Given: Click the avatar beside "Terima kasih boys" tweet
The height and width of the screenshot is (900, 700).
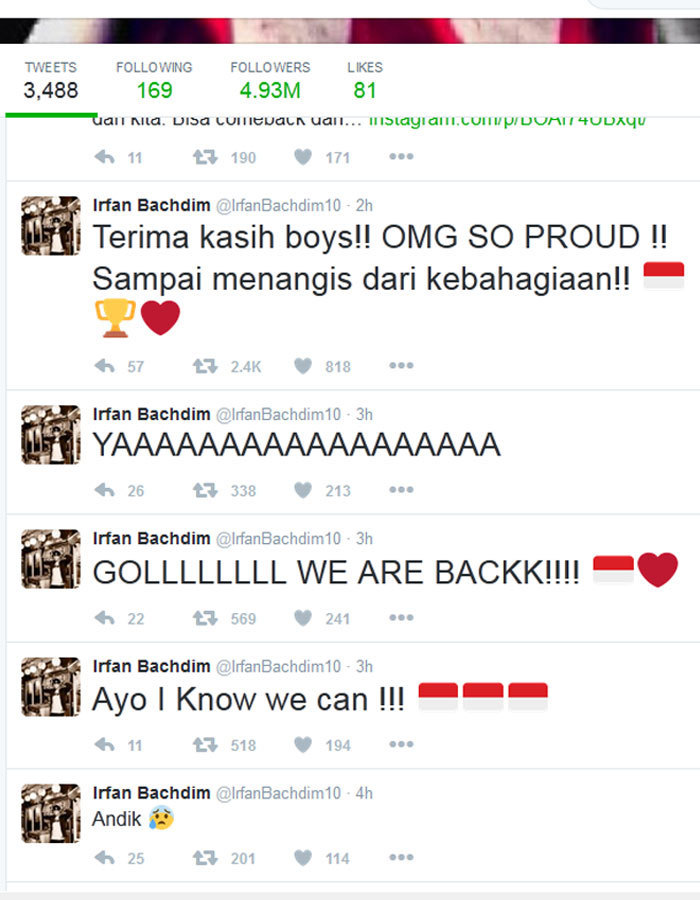Looking at the screenshot, I should point(51,226).
